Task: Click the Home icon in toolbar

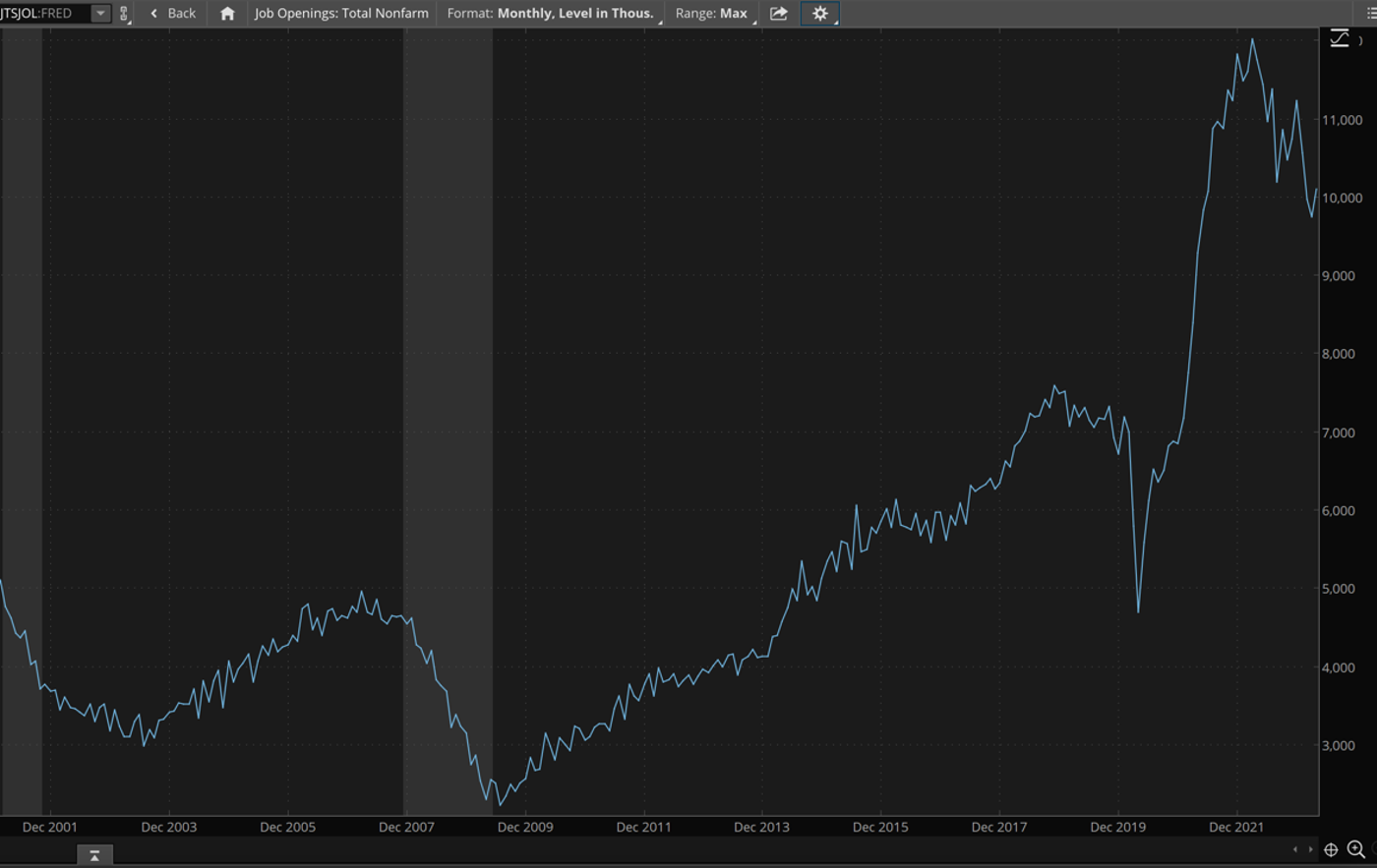Action: (x=227, y=14)
